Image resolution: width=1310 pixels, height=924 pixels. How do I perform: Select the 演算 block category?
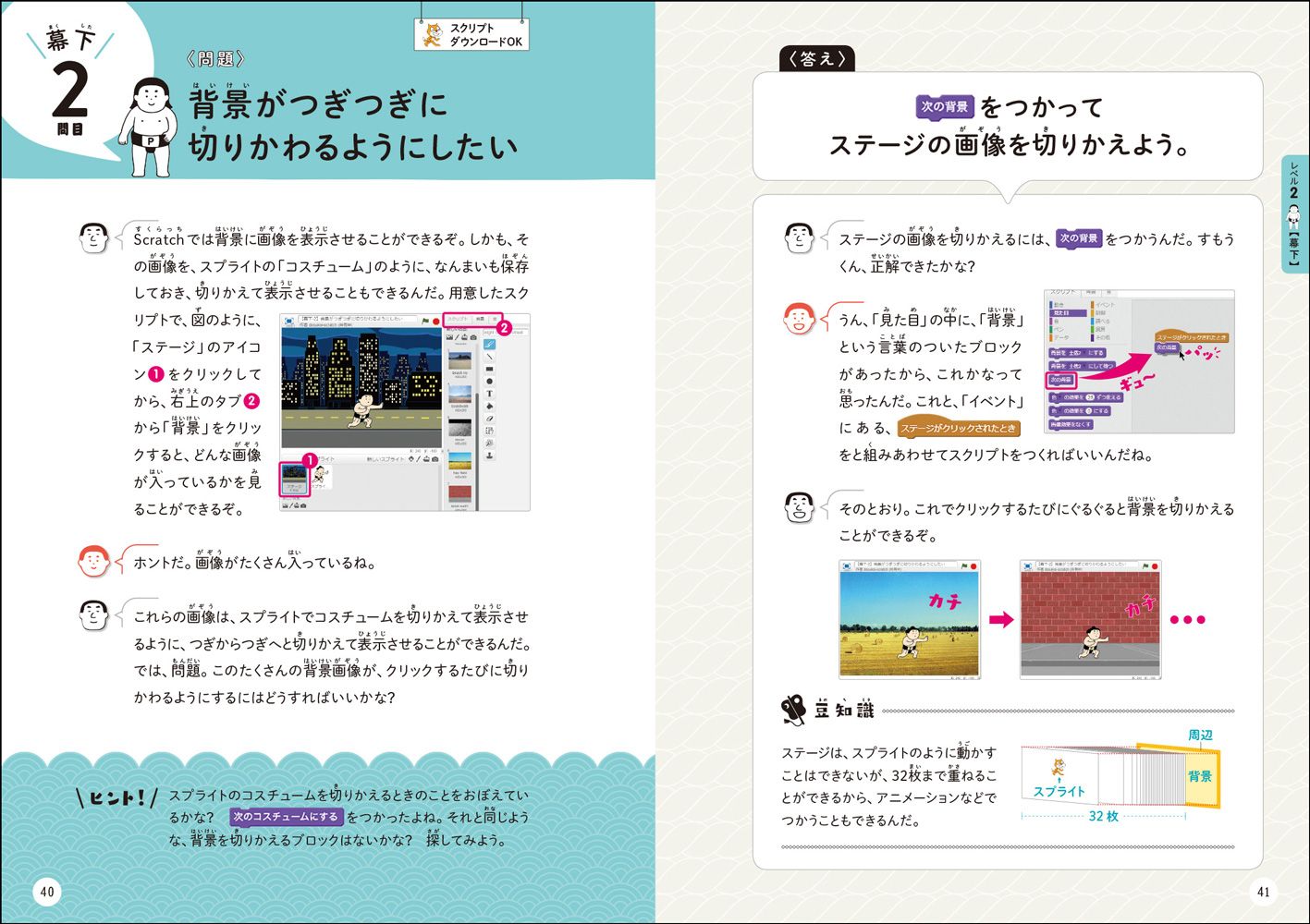[1098, 329]
